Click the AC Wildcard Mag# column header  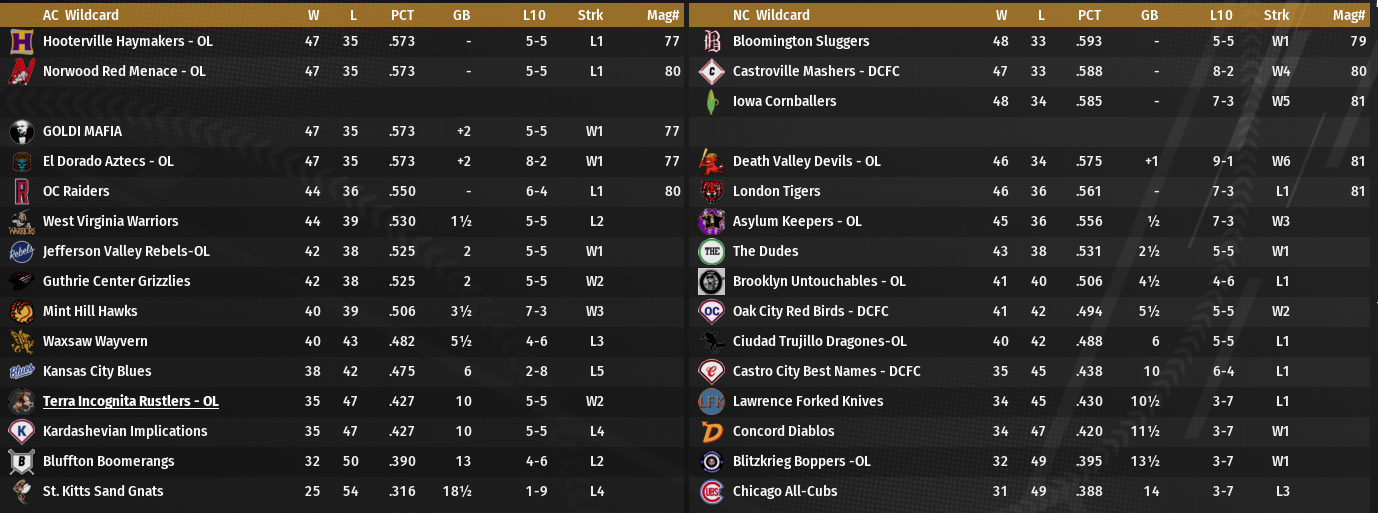tap(663, 15)
